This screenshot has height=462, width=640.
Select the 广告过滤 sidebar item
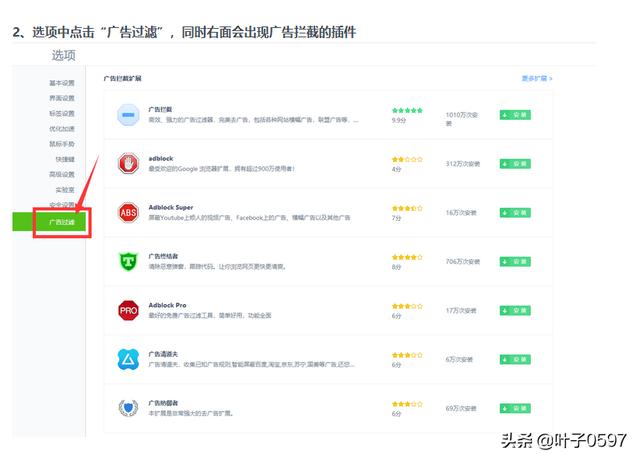coord(62,220)
